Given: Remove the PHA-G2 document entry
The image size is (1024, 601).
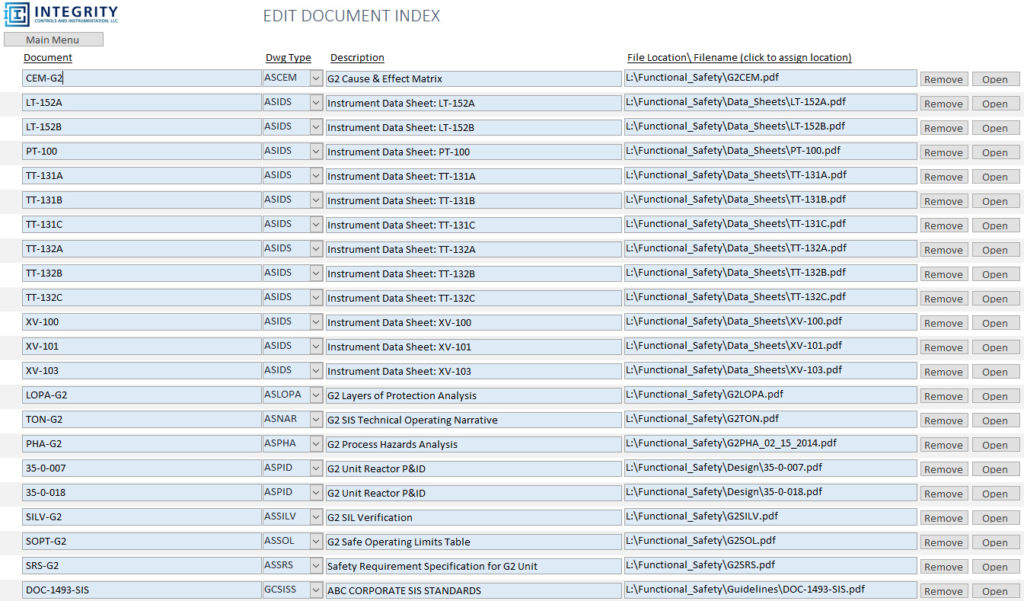Looking at the screenshot, I should pos(943,445).
